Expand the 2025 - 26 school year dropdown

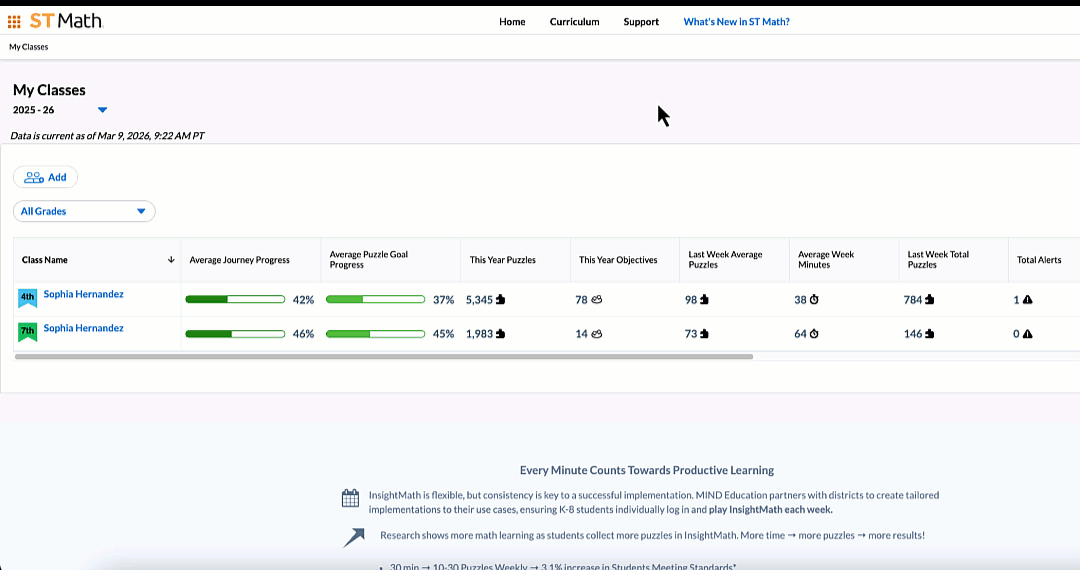point(102,110)
